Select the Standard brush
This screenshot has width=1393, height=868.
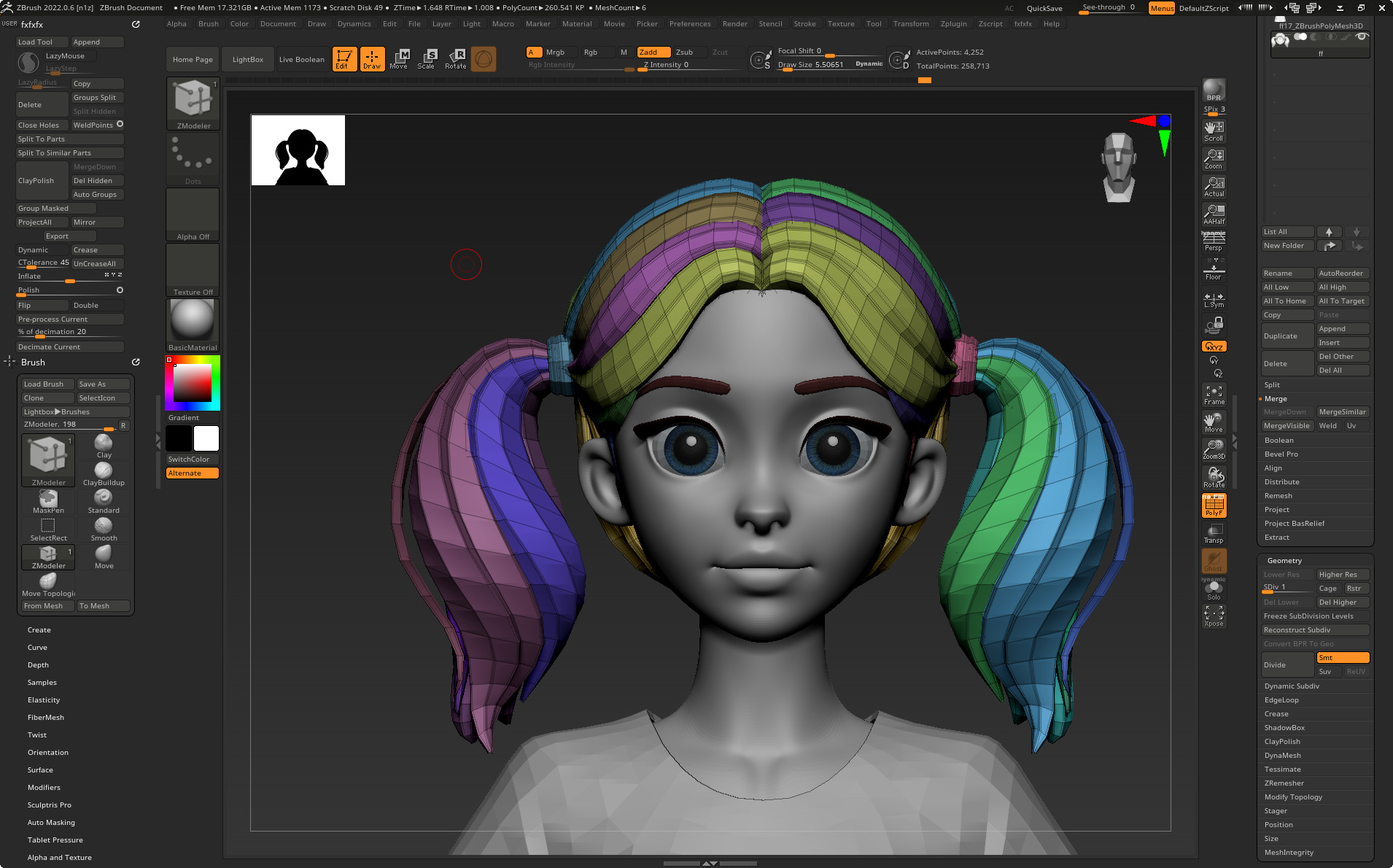click(x=104, y=502)
